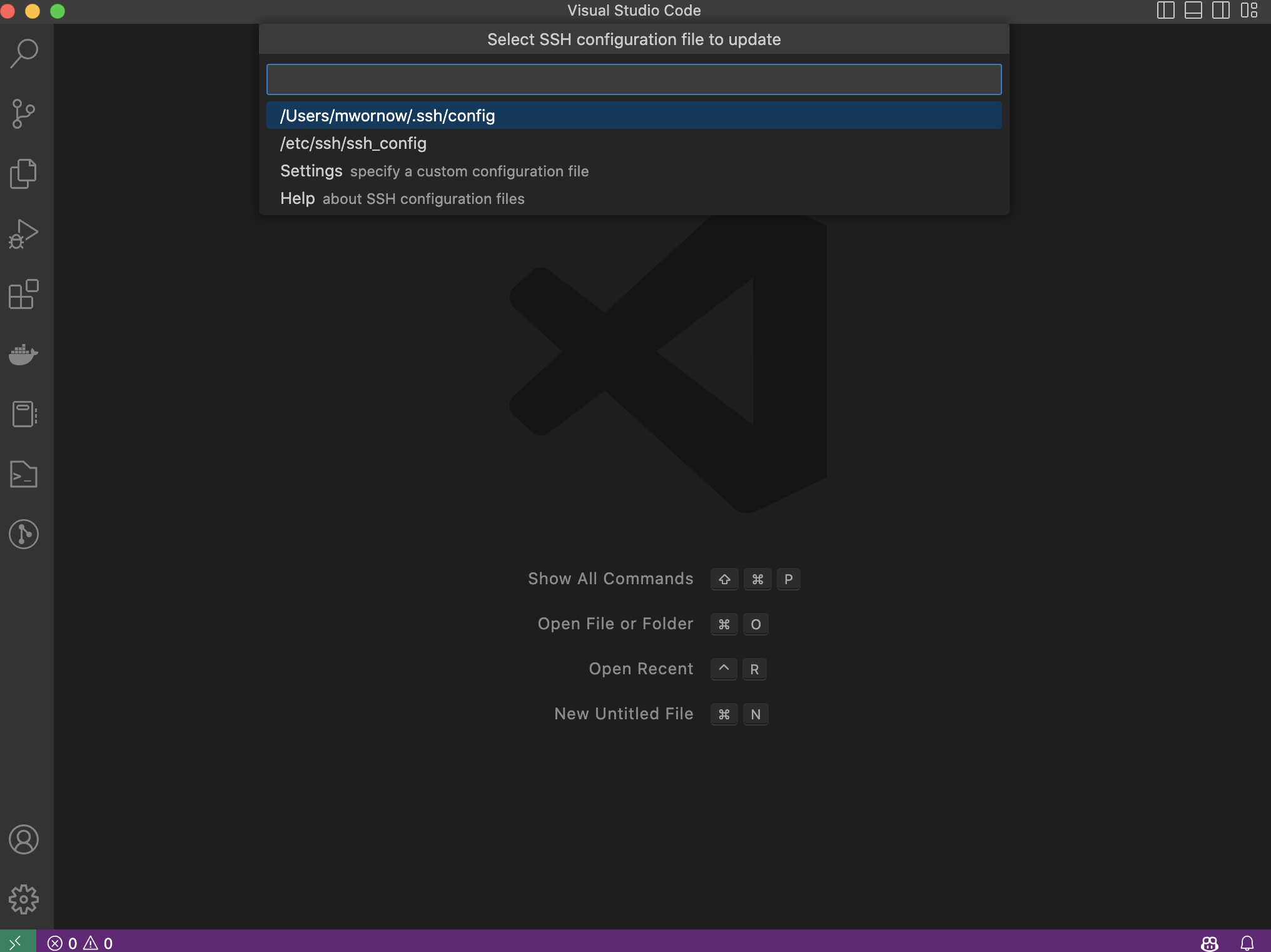This screenshot has width=1271, height=952.
Task: Open a Remote Window from status bar
Action: (x=18, y=942)
